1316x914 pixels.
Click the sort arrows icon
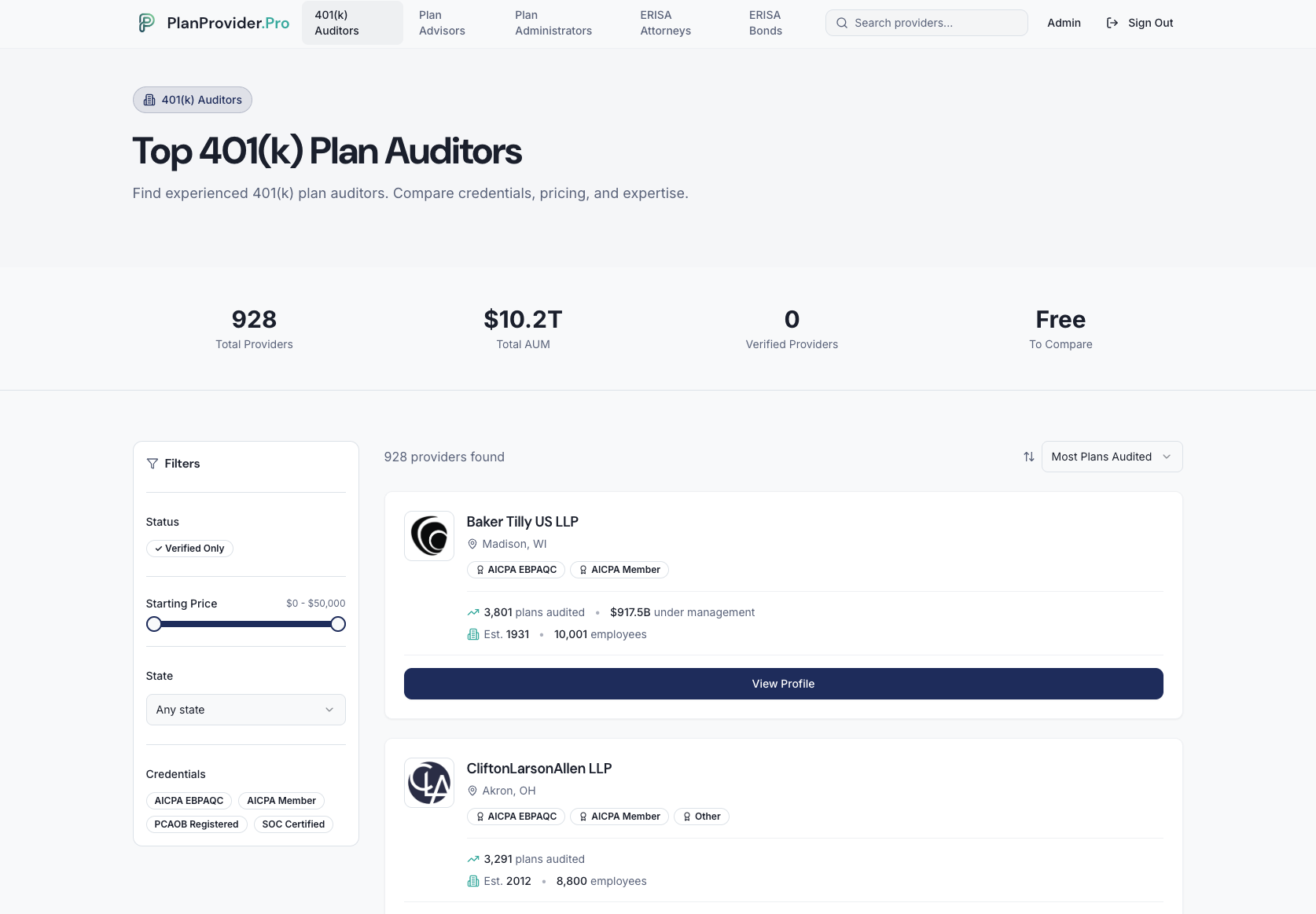coord(1028,457)
